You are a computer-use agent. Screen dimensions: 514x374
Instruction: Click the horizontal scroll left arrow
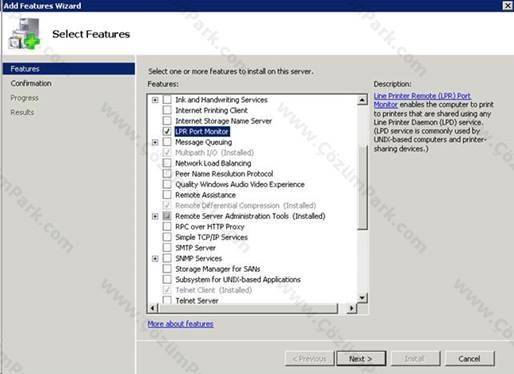pos(152,308)
